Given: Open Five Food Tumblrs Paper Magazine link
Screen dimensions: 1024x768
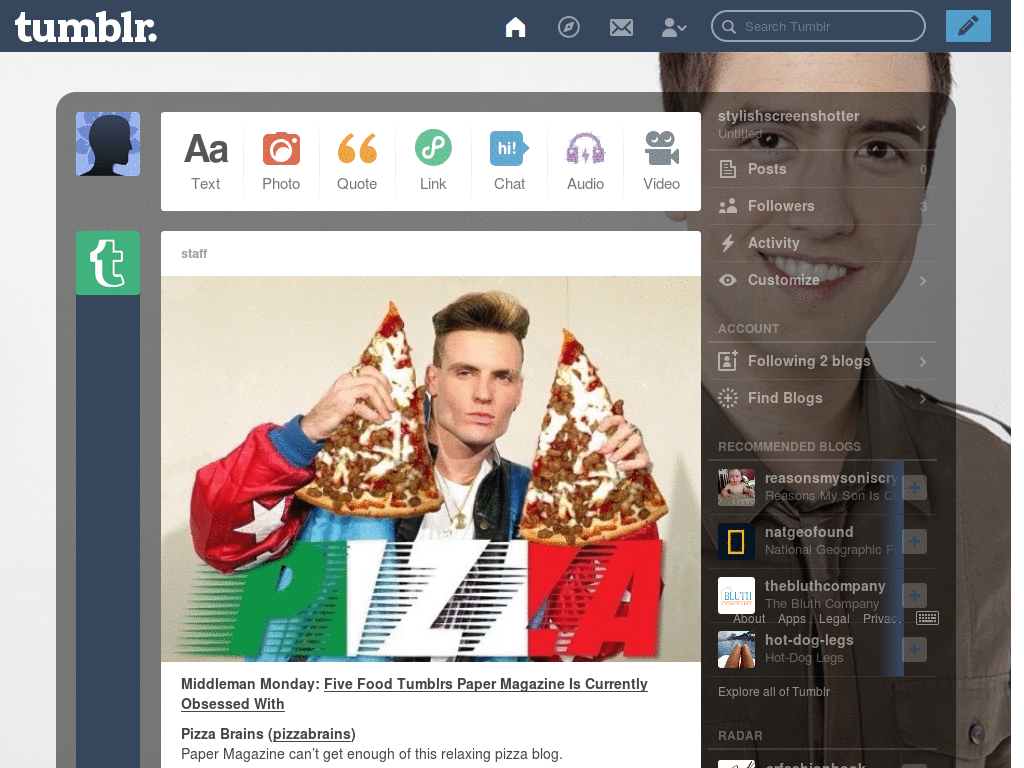Looking at the screenshot, I should point(414,694).
